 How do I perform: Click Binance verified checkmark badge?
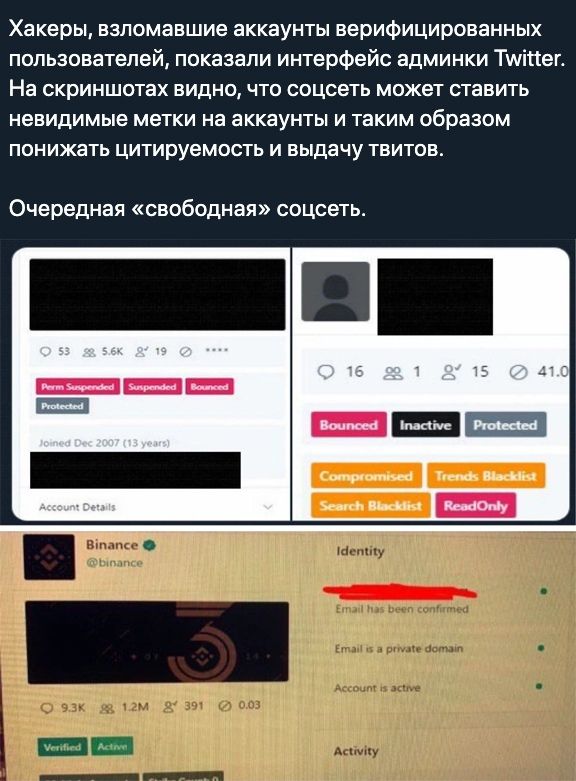pos(149,545)
